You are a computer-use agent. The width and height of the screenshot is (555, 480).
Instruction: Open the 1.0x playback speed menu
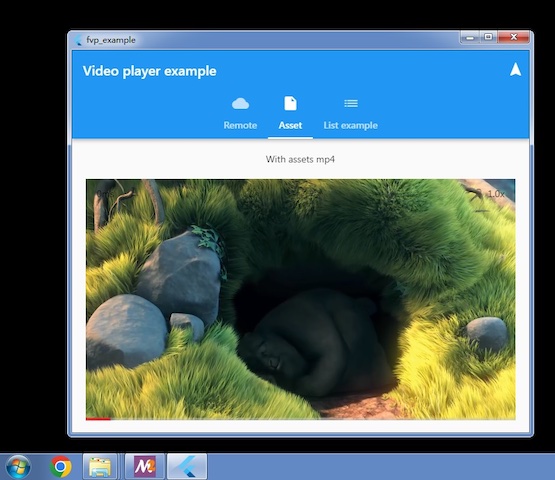click(x=496, y=194)
